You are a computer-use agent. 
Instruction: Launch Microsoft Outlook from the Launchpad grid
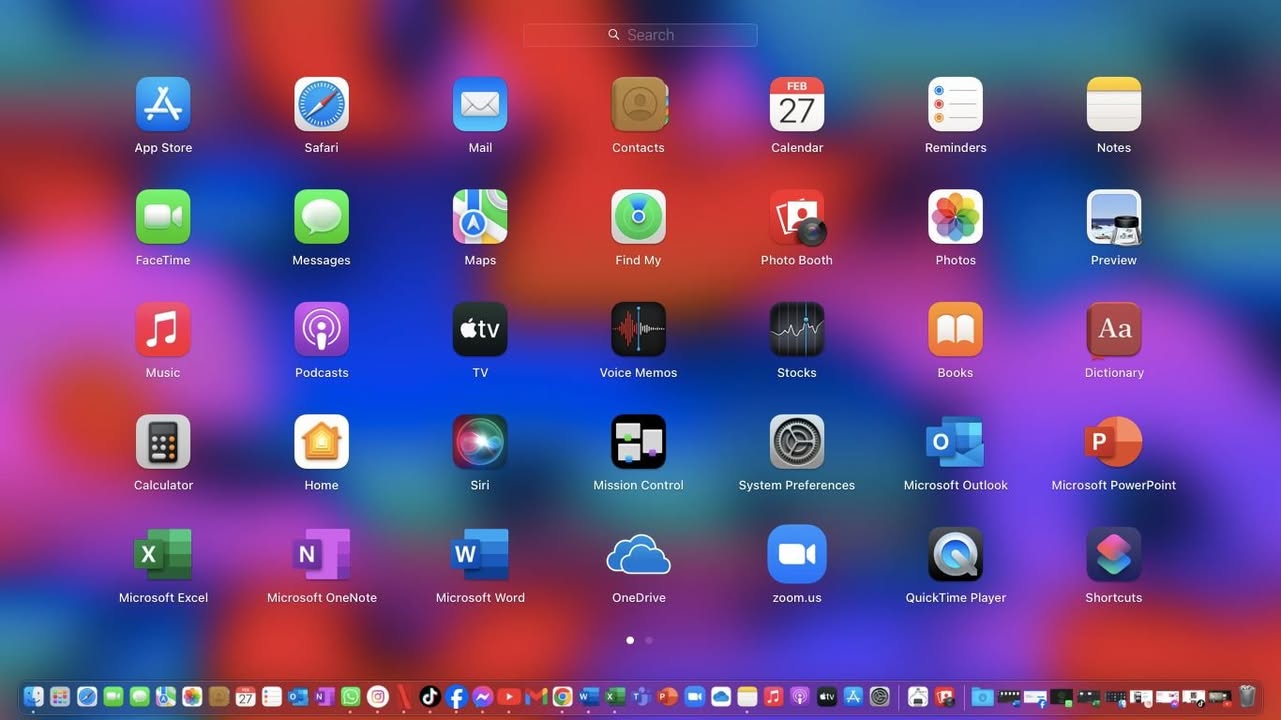pos(955,442)
